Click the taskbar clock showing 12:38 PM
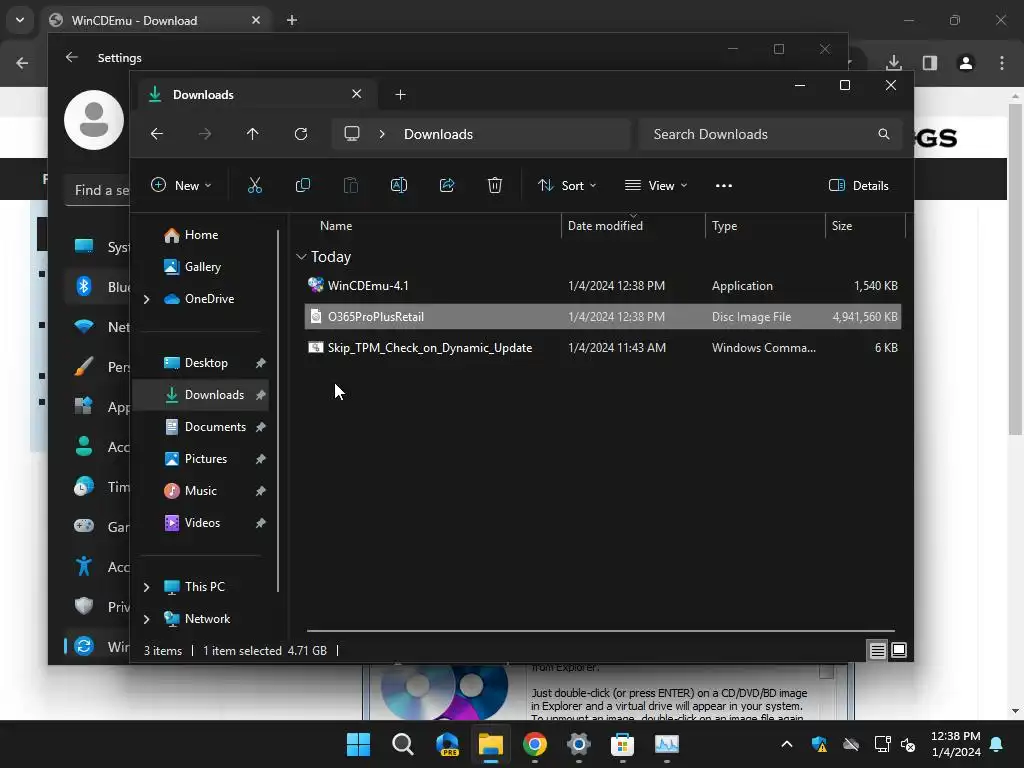This screenshot has width=1024, height=768. tap(955, 744)
